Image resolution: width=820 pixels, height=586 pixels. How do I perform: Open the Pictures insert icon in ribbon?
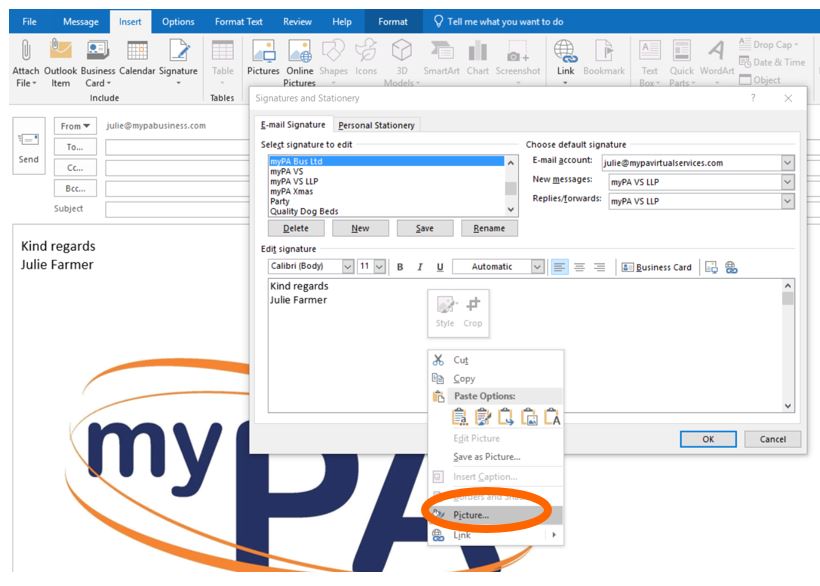[x=264, y=51]
